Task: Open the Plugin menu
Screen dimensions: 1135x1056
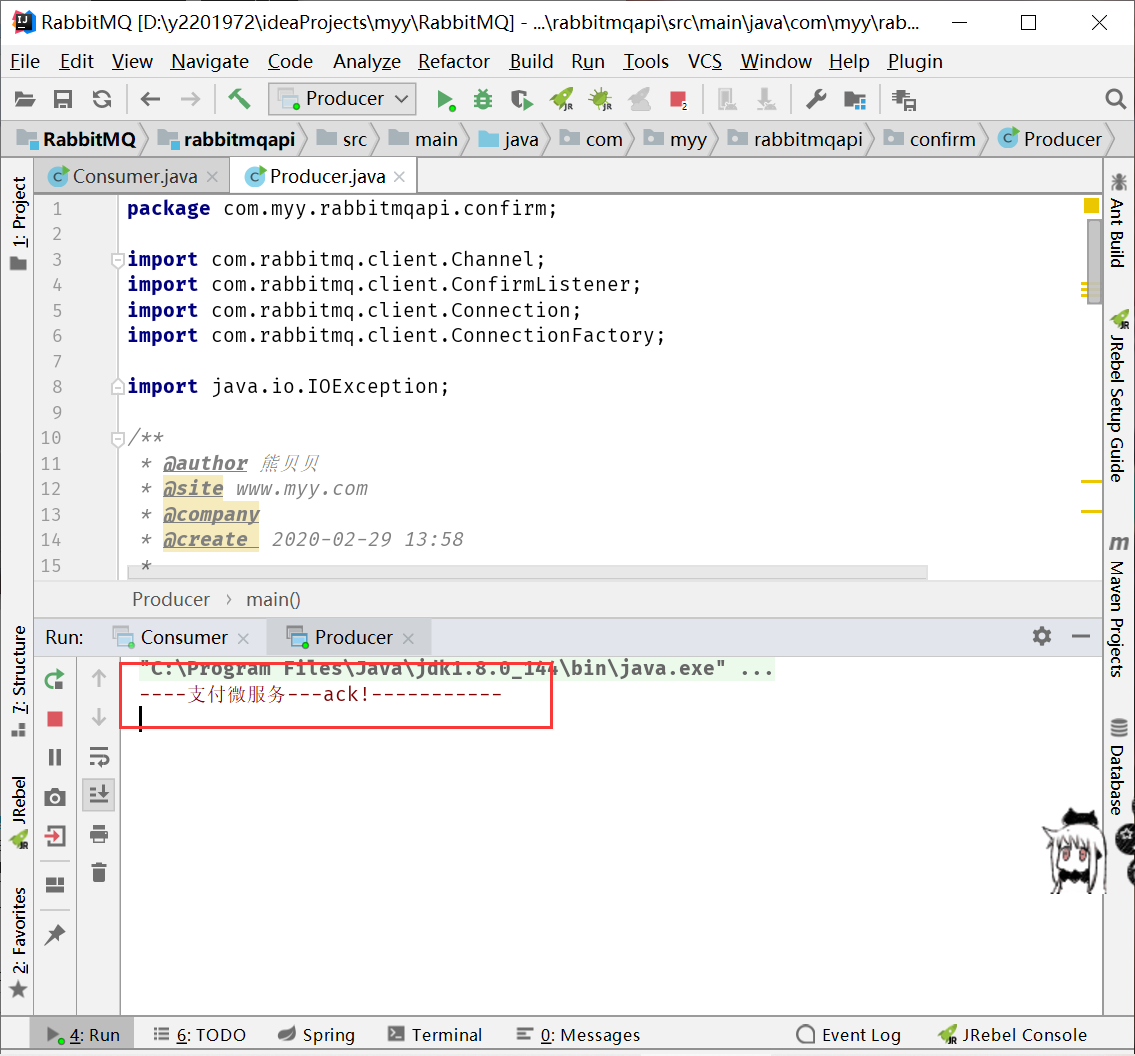Action: pyautogui.click(x=915, y=62)
